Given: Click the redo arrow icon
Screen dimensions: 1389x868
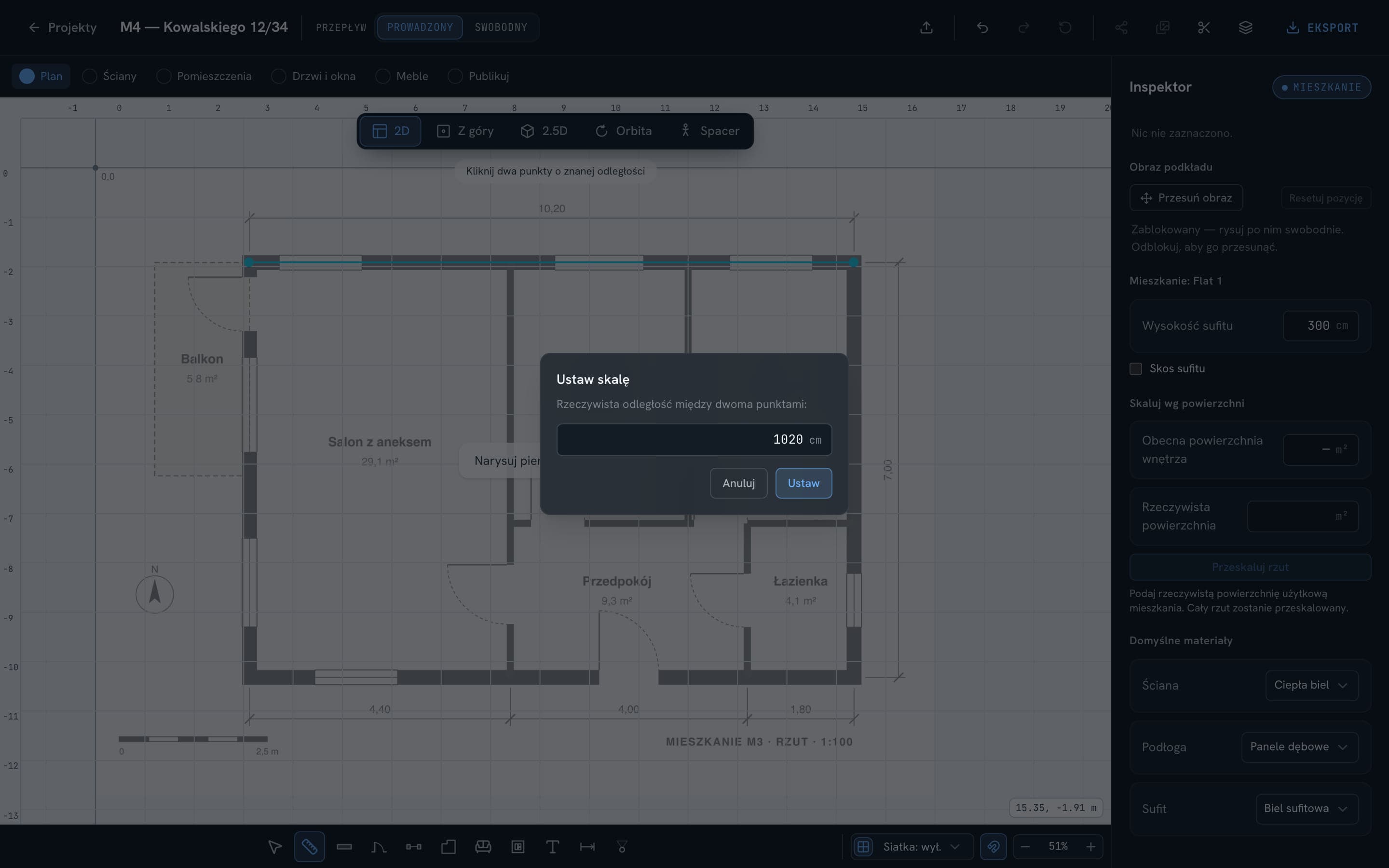Looking at the screenshot, I should pos(1024,27).
